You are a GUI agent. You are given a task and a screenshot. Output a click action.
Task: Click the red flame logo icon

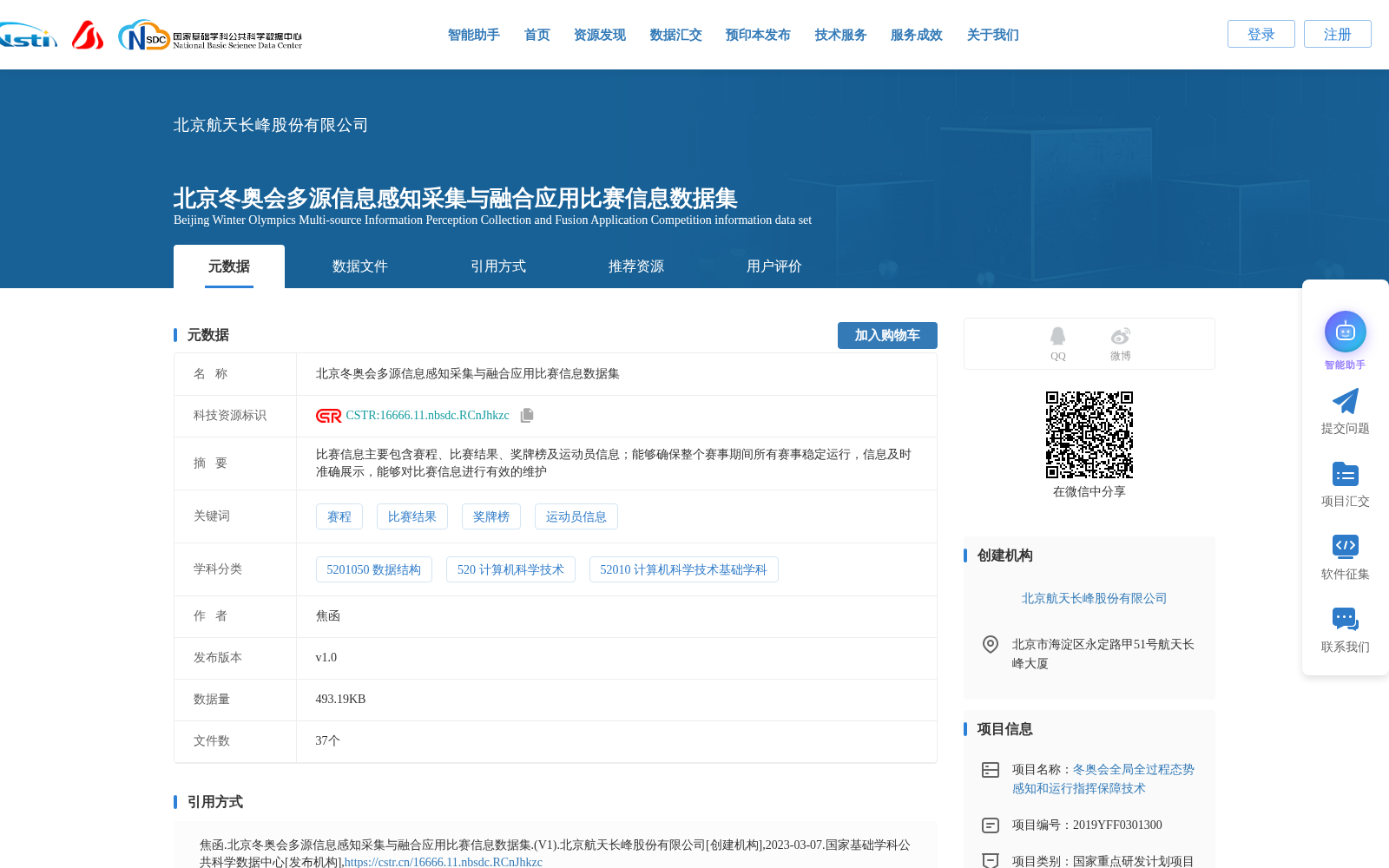point(88,36)
